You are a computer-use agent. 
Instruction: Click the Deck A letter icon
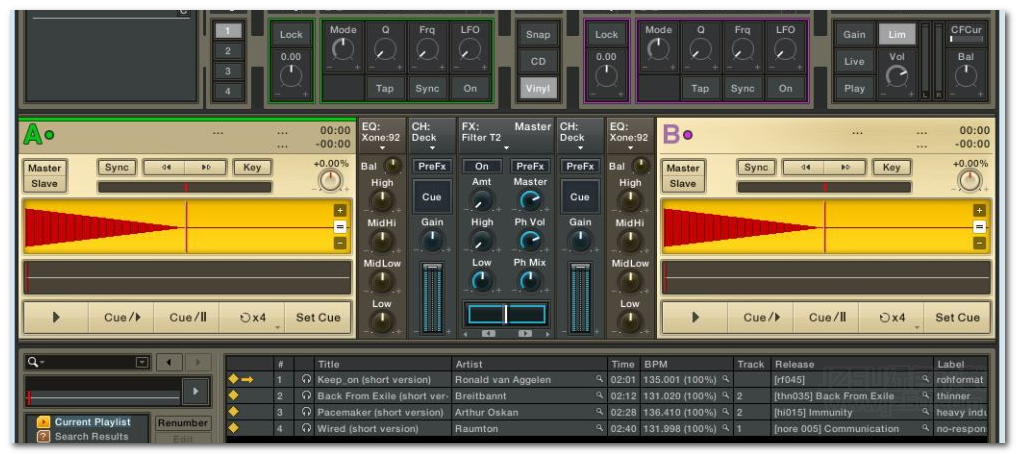tap(32, 135)
